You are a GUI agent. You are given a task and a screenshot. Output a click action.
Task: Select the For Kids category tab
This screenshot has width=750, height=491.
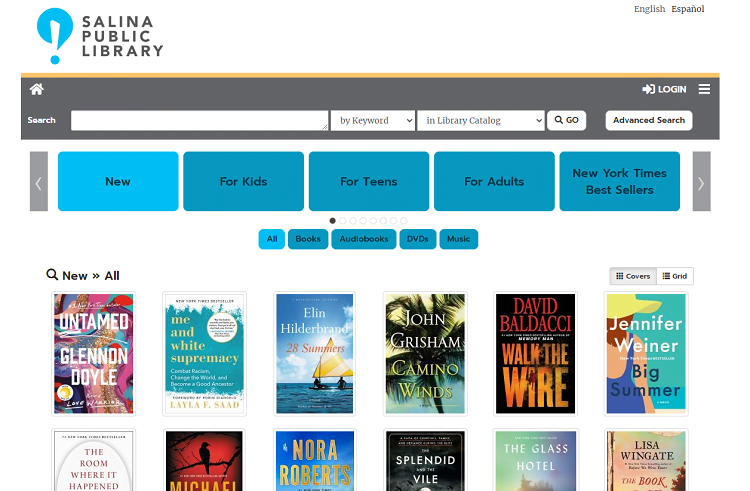243,181
